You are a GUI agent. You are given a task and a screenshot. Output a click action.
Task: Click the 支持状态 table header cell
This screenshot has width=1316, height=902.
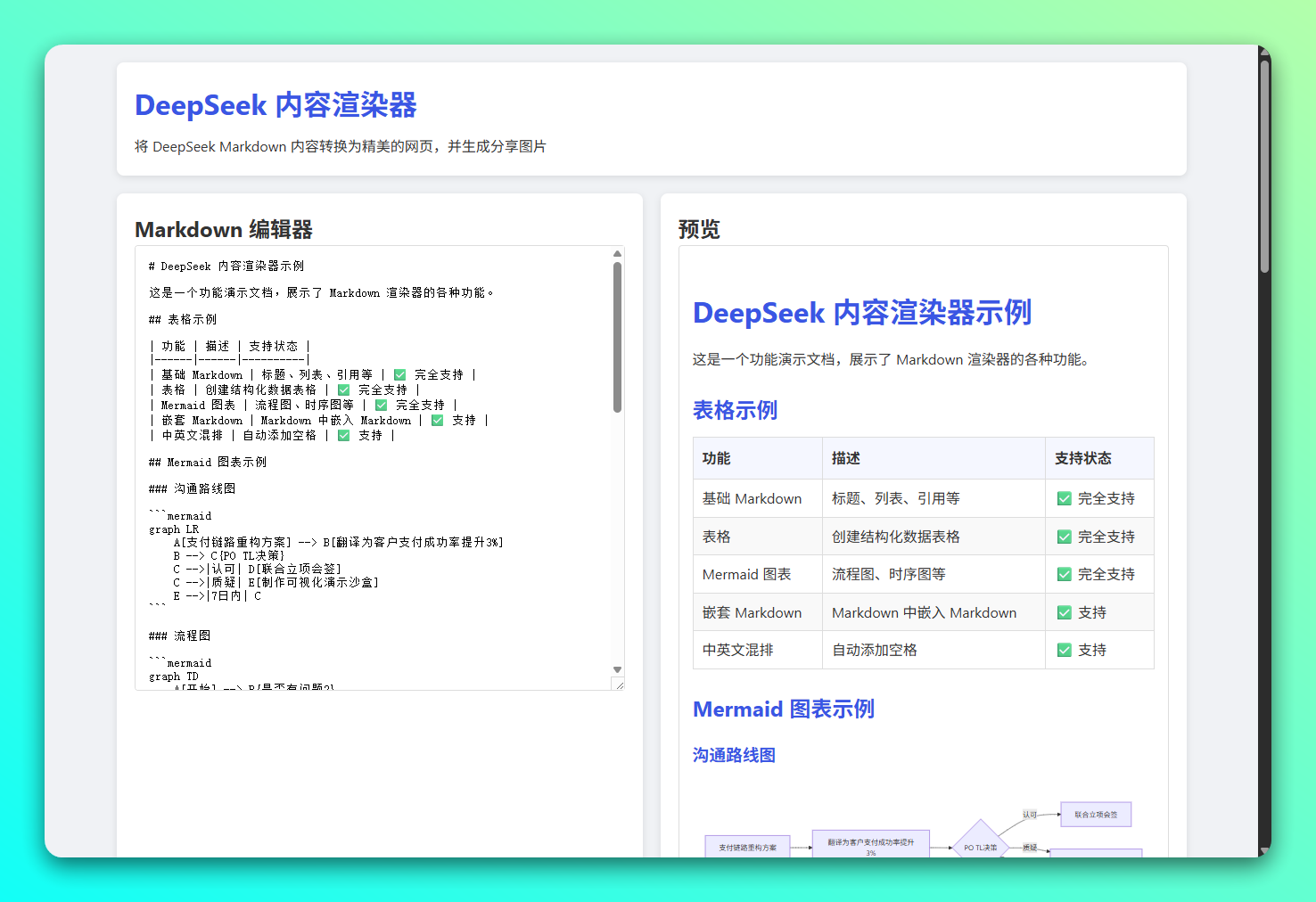(1099, 458)
